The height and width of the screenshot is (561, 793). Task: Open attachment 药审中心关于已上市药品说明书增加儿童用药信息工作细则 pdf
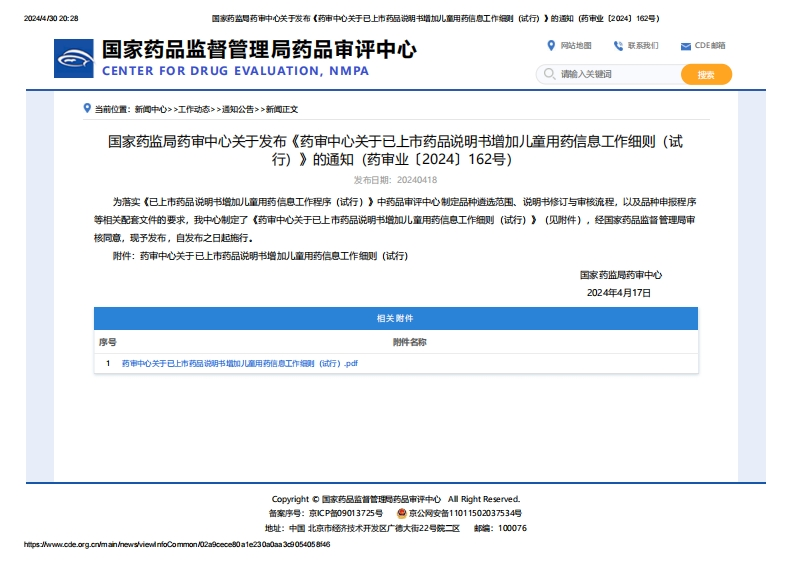(x=240, y=363)
